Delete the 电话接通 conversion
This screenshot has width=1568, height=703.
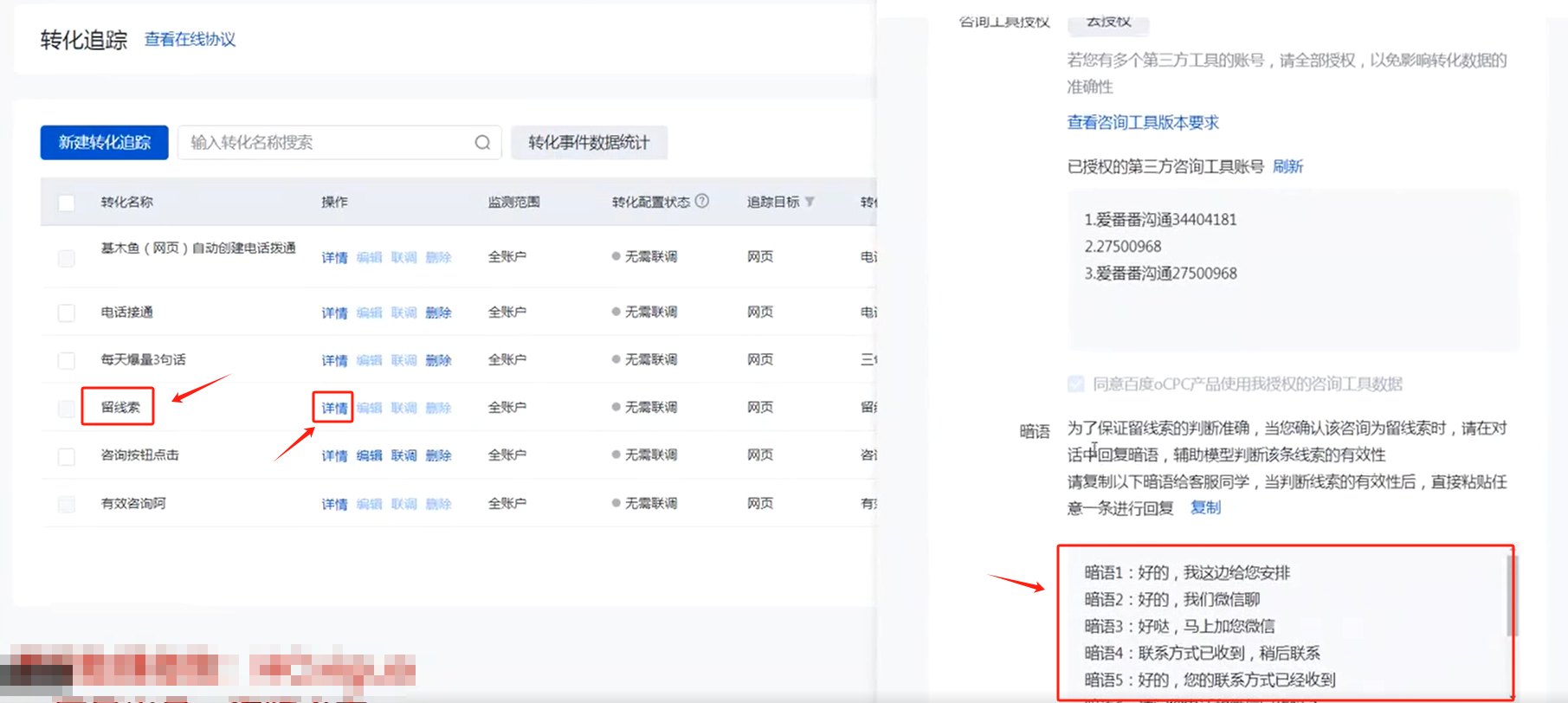pos(438,313)
